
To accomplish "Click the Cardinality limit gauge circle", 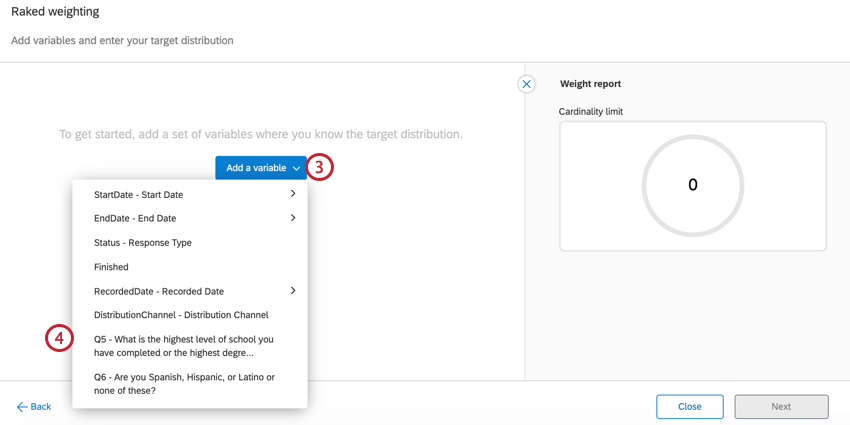I will click(692, 185).
